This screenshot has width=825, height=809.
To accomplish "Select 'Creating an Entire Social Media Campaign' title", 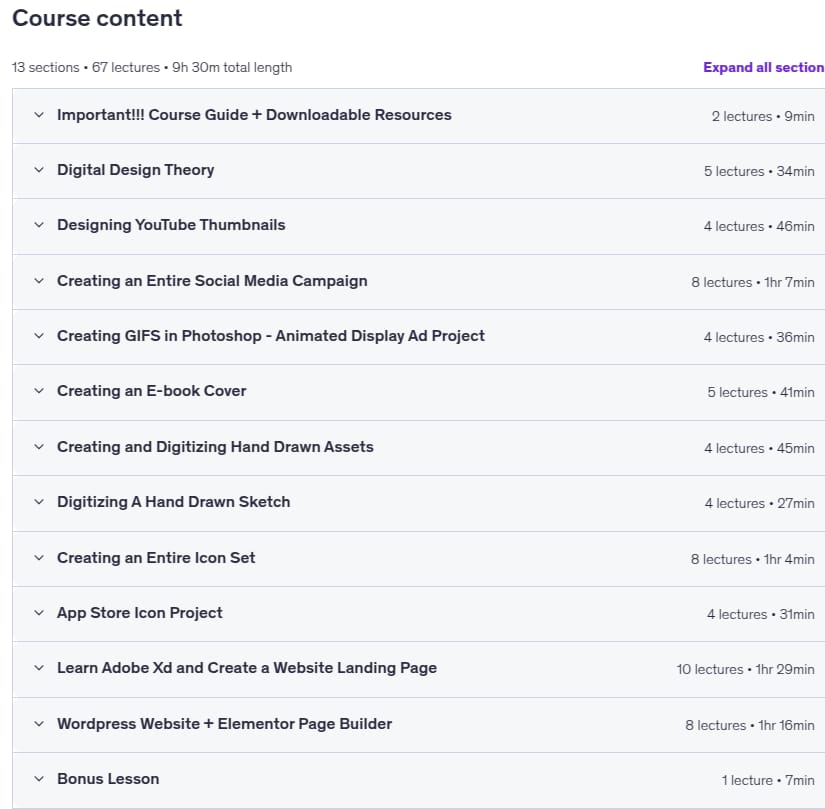I will point(212,281).
